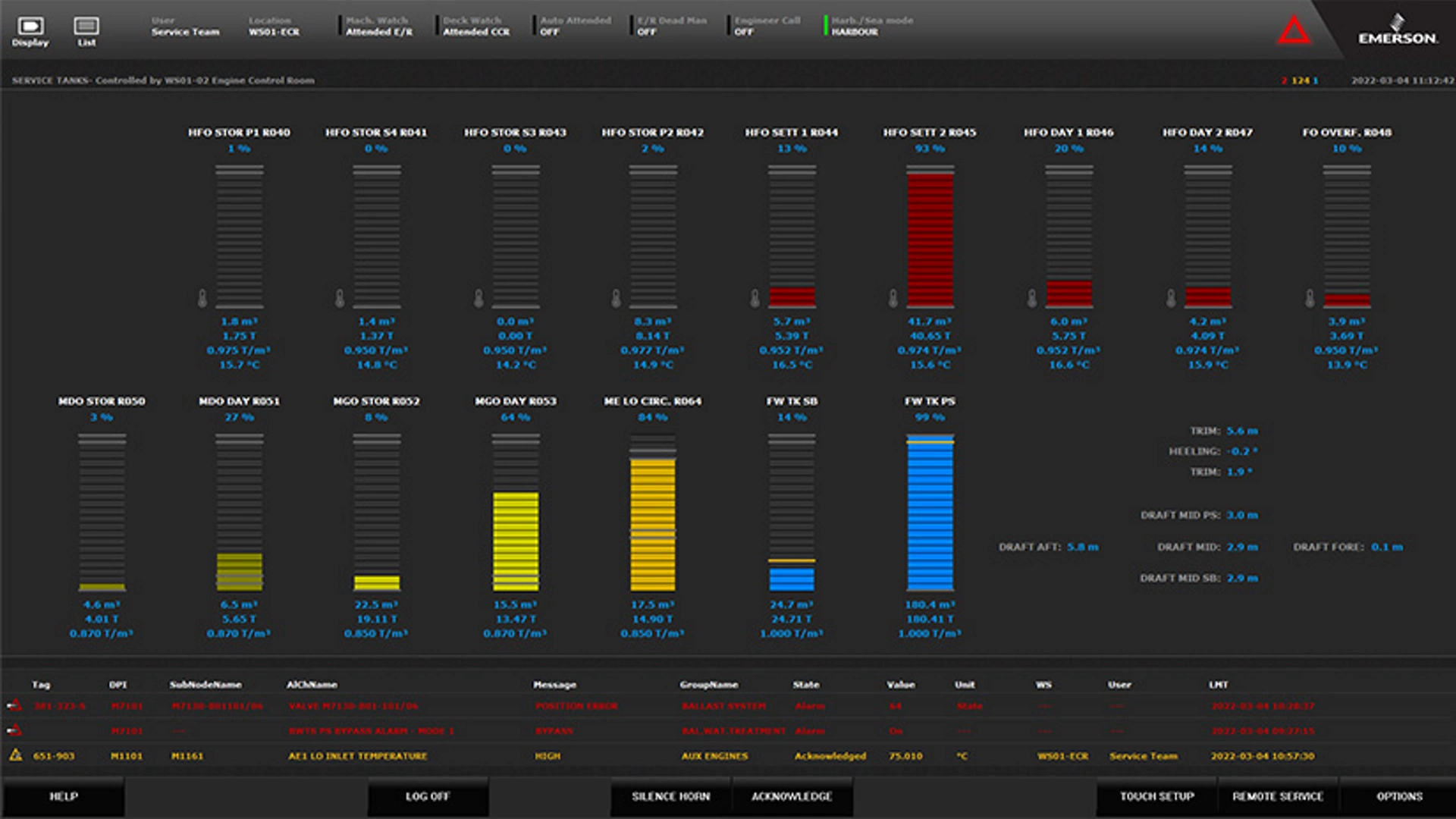Click yellow warning icon on AE1 LO alarm row

pyautogui.click(x=15, y=755)
